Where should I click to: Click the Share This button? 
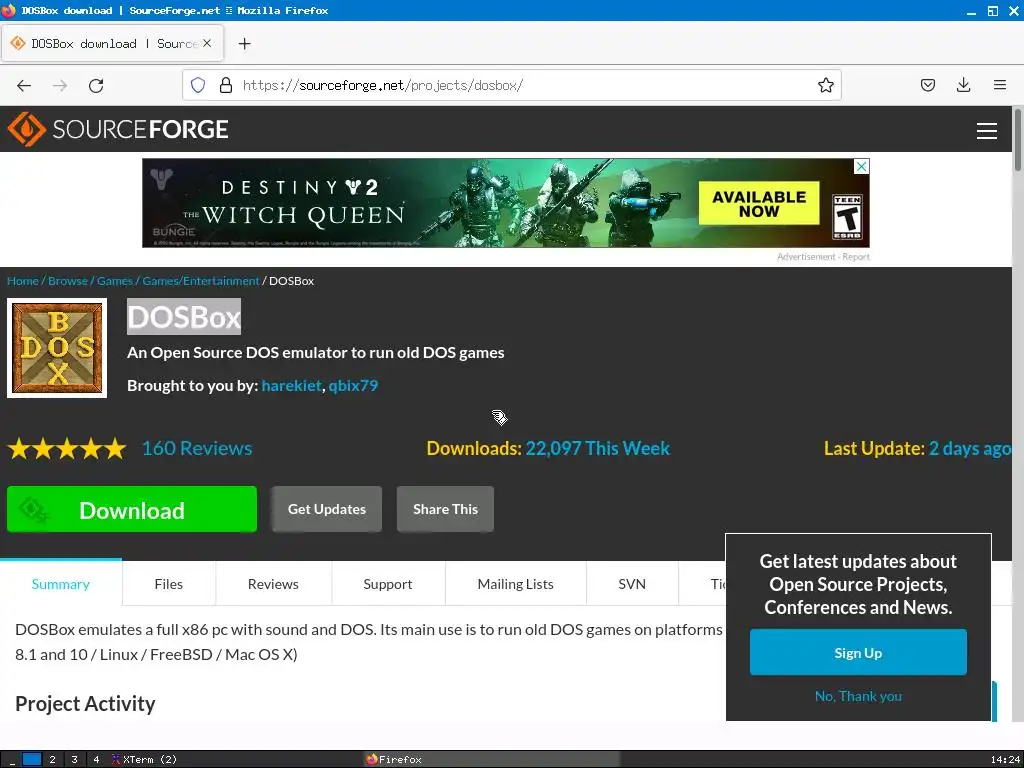point(445,509)
